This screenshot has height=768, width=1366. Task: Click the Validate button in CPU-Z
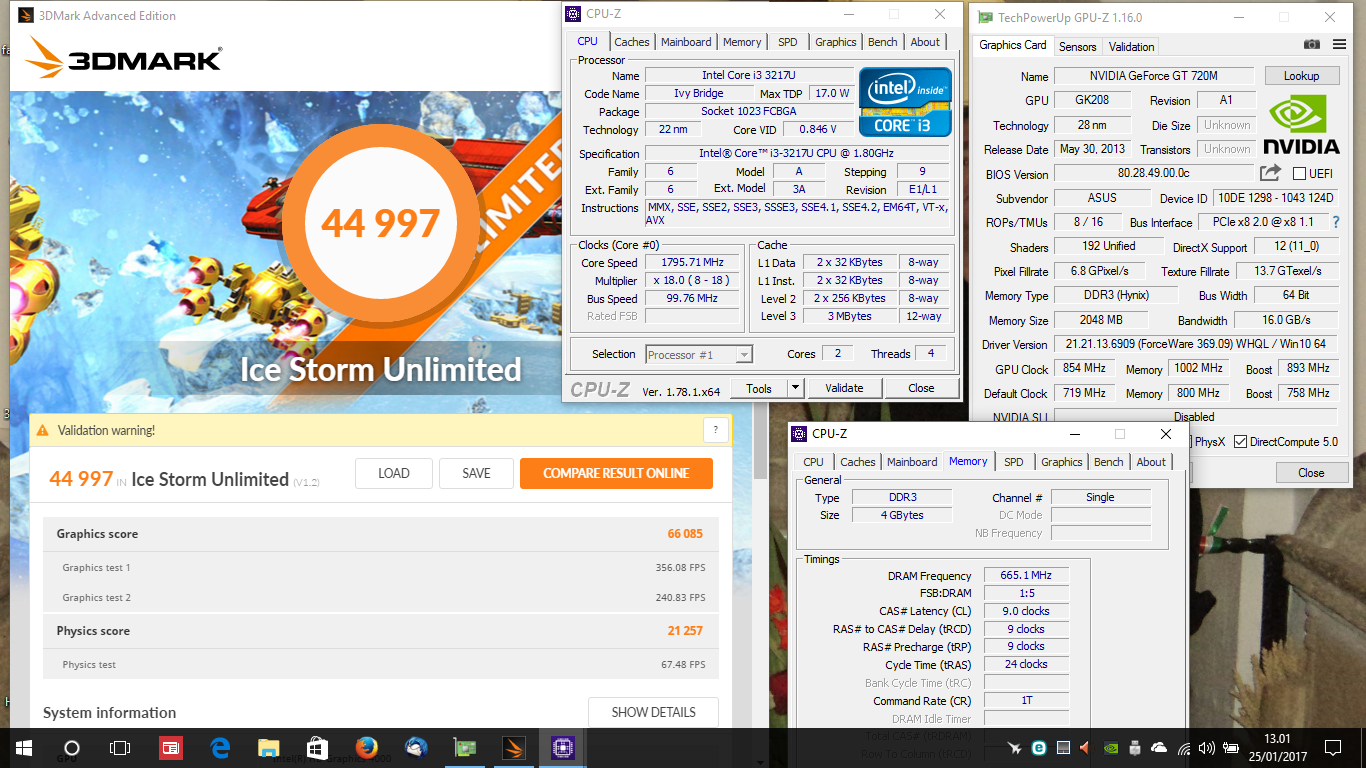point(844,388)
